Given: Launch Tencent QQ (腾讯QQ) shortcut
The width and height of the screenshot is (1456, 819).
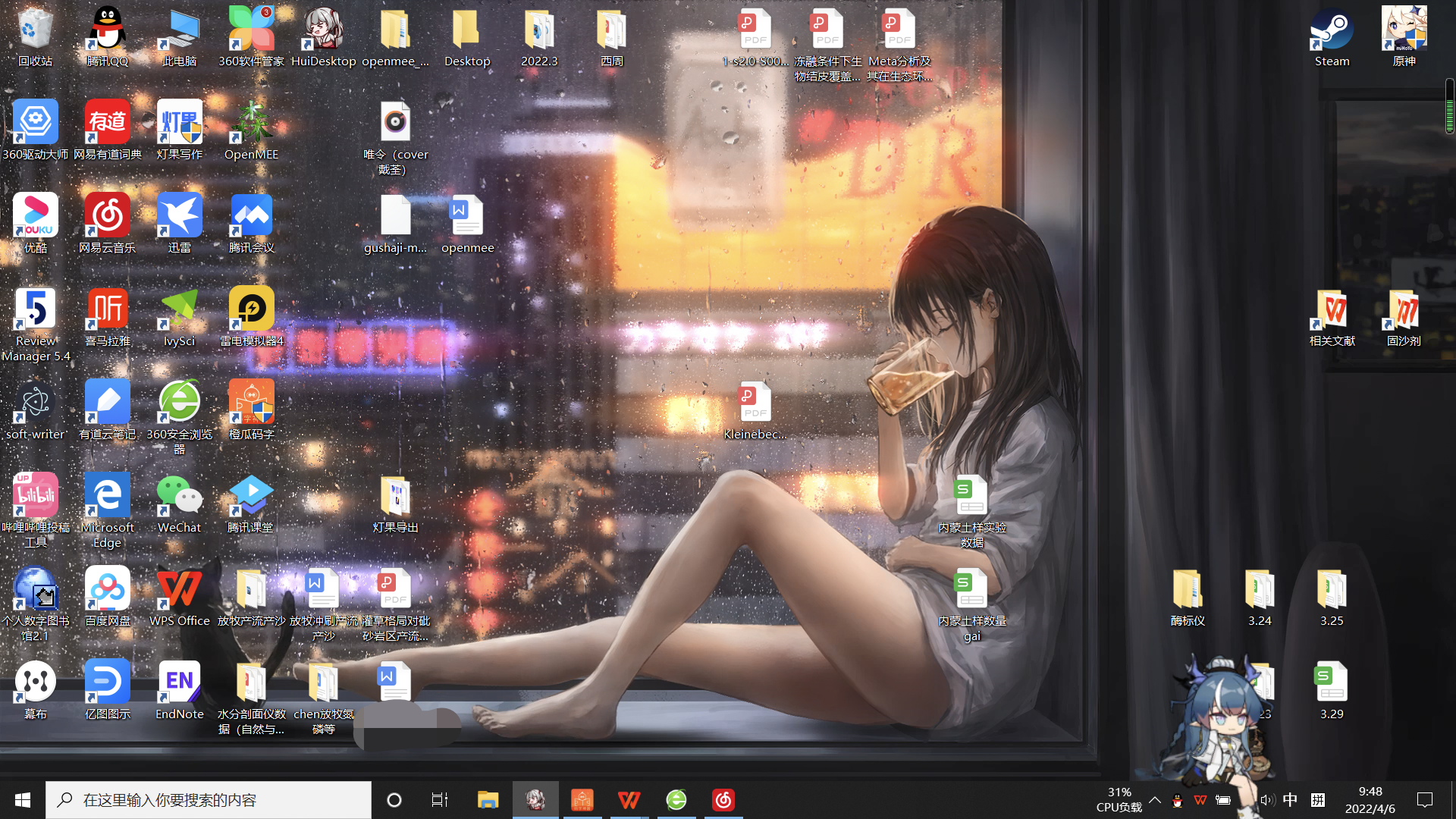Looking at the screenshot, I should click(x=107, y=37).
